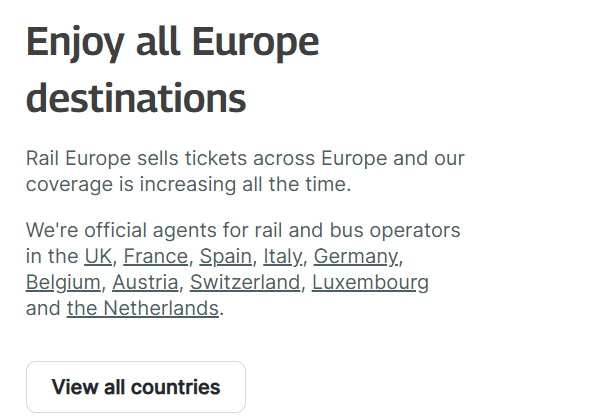
Task: Open the UK link
Action: pyautogui.click(x=98, y=256)
